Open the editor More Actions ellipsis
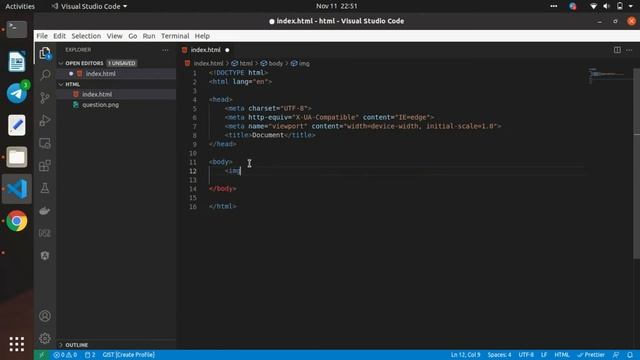This screenshot has width=640, height=360. click(629, 50)
